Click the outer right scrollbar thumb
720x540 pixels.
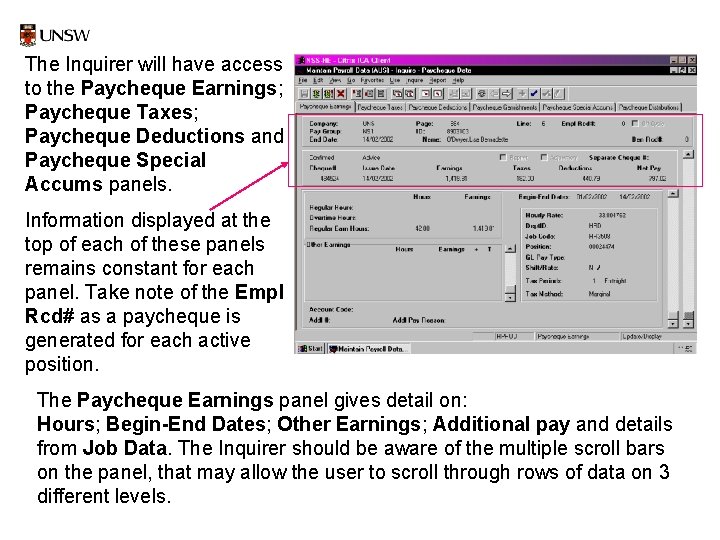click(x=688, y=315)
